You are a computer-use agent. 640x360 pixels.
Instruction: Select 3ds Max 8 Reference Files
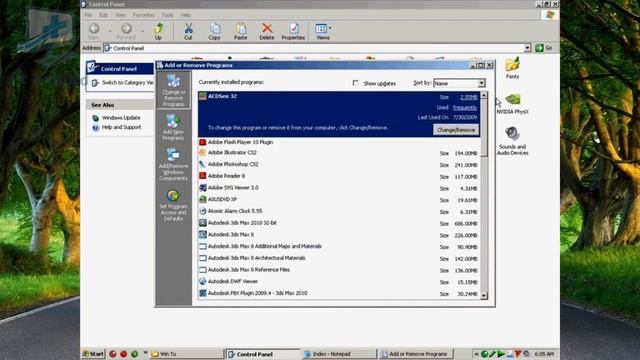tap(339, 270)
